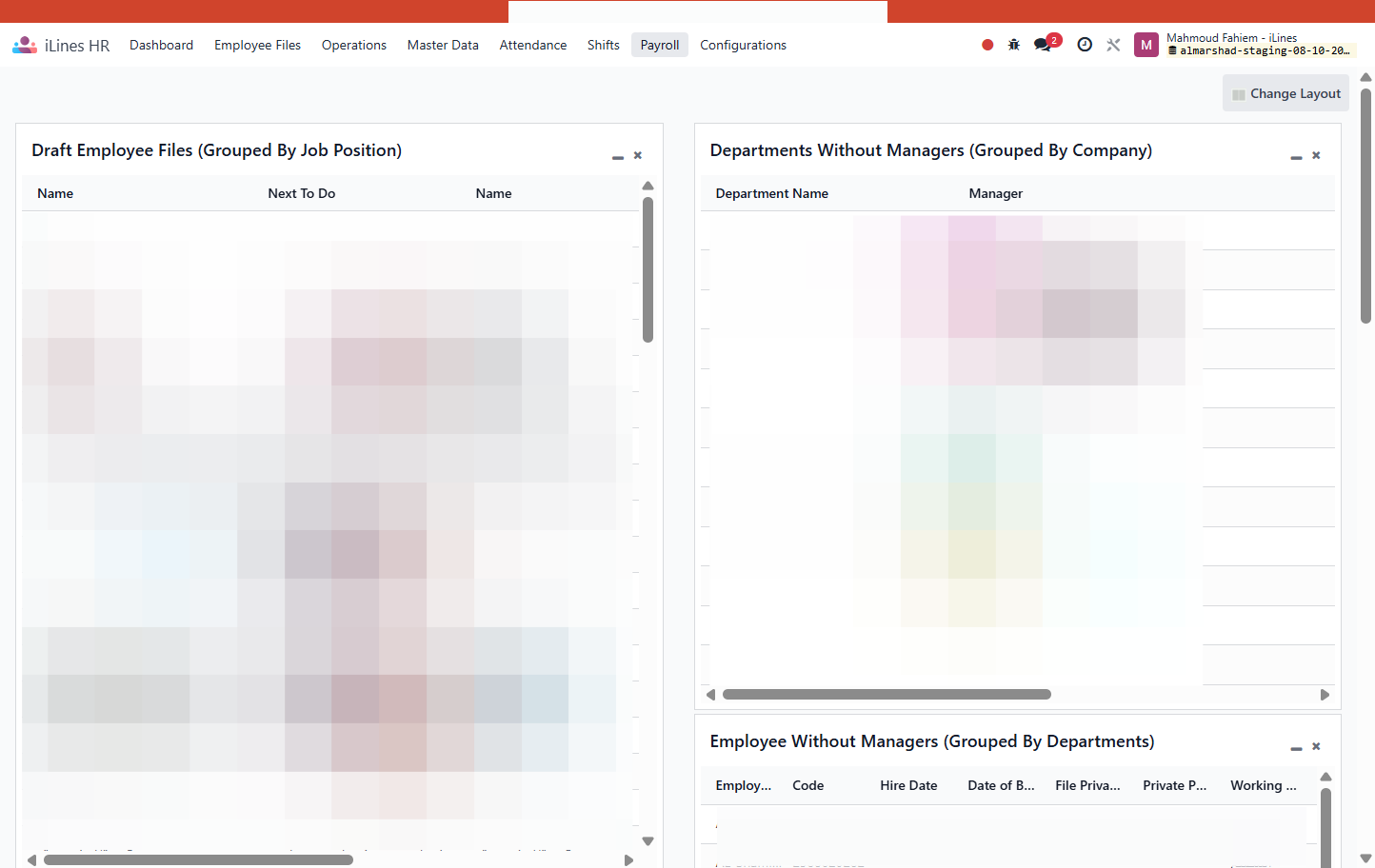
Task: Open the Employee Files menu
Action: tap(257, 45)
